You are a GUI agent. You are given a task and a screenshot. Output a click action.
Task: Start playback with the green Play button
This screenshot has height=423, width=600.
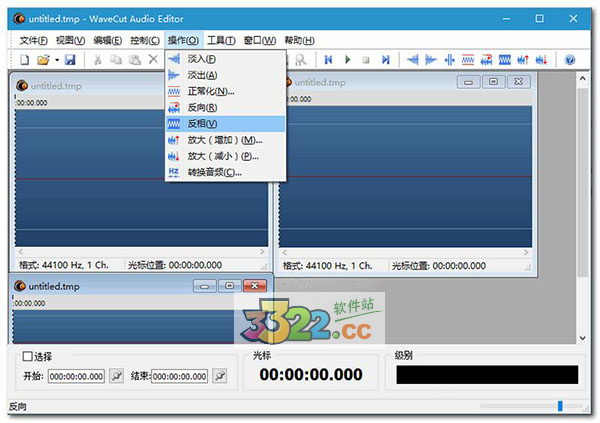[x=347, y=60]
